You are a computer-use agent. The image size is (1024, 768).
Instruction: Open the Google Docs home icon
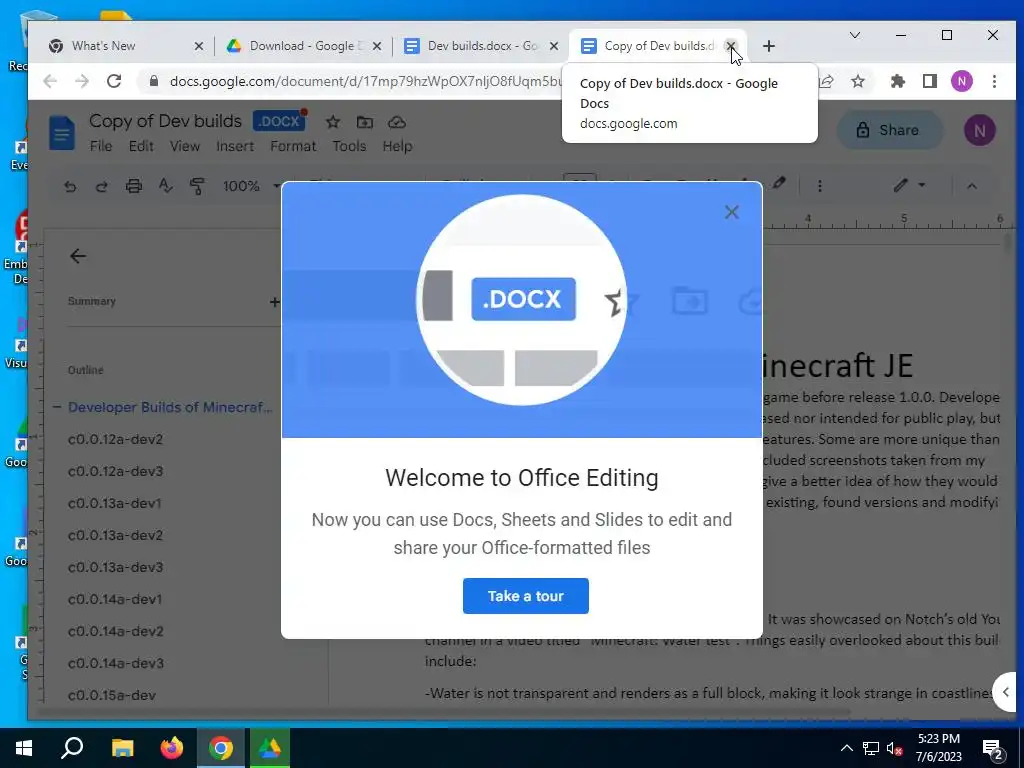coord(62,133)
